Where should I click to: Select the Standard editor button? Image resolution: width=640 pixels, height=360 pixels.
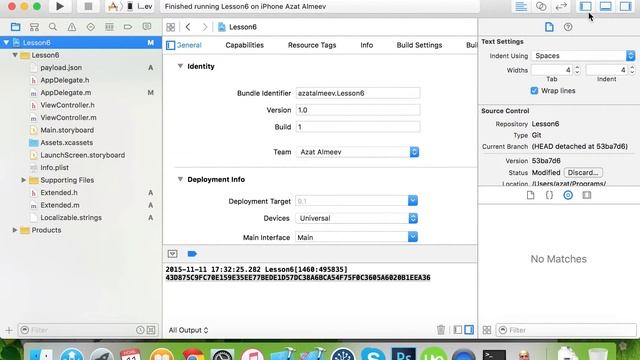pos(521,7)
